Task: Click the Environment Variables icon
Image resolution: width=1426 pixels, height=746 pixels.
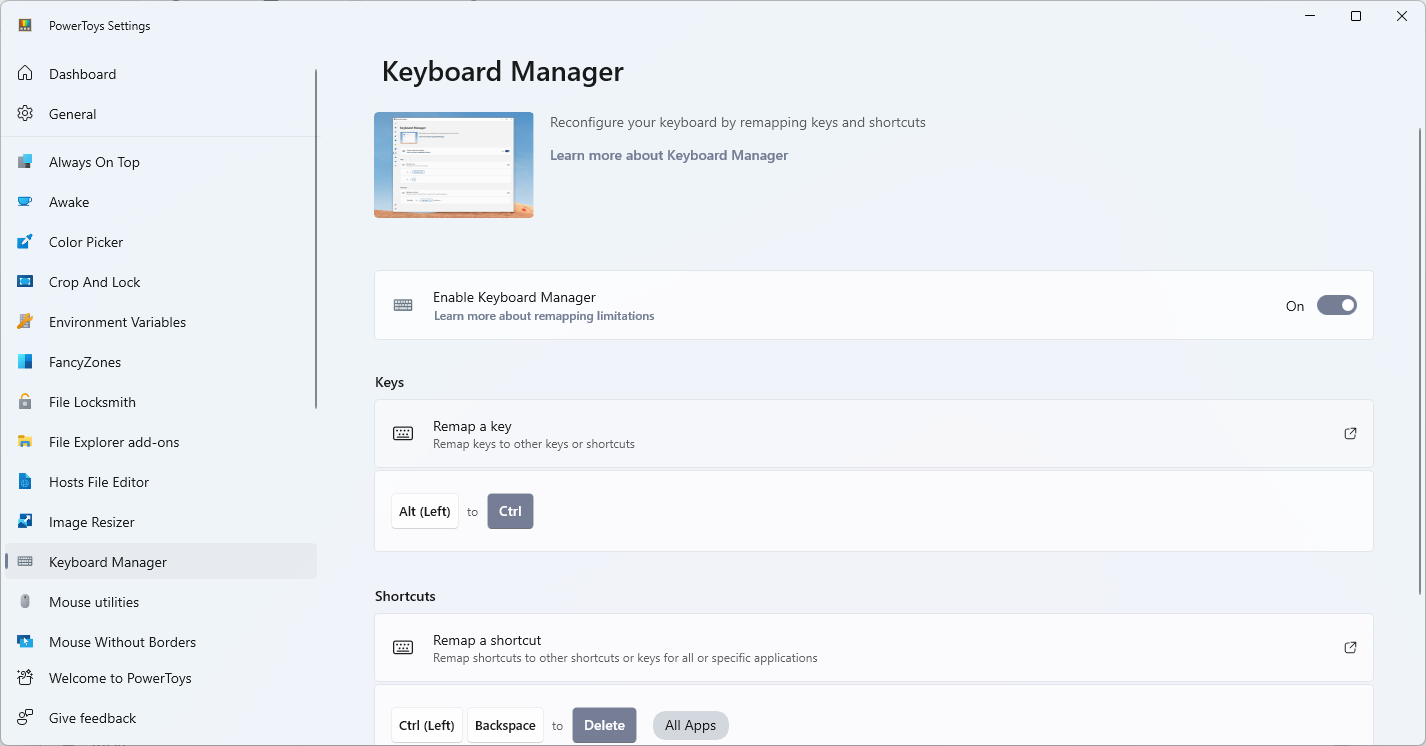Action: 25,322
